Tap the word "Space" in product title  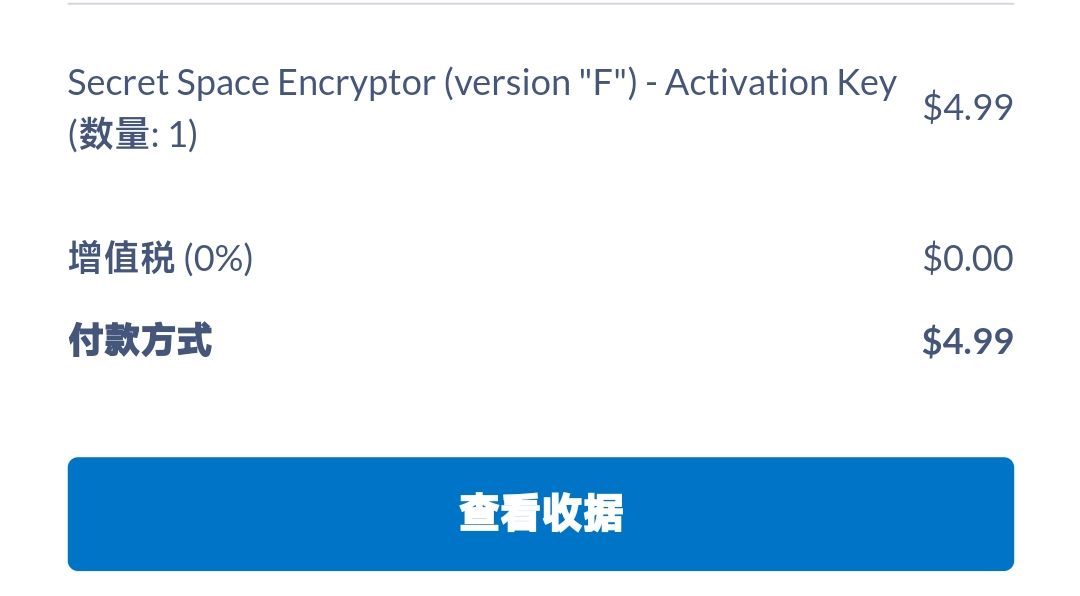(222, 83)
